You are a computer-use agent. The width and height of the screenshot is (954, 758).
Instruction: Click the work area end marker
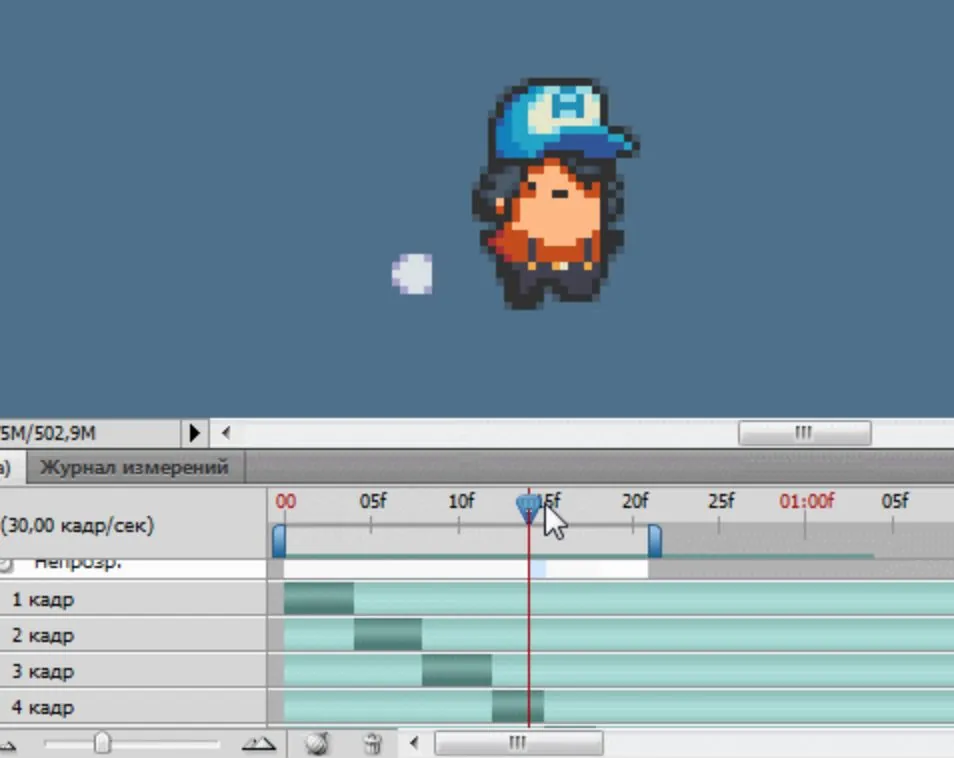(655, 541)
